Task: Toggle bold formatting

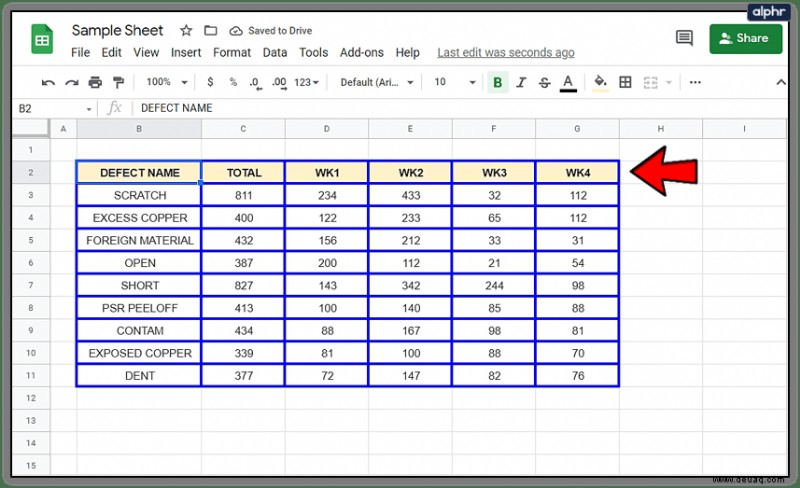Action: click(x=497, y=83)
